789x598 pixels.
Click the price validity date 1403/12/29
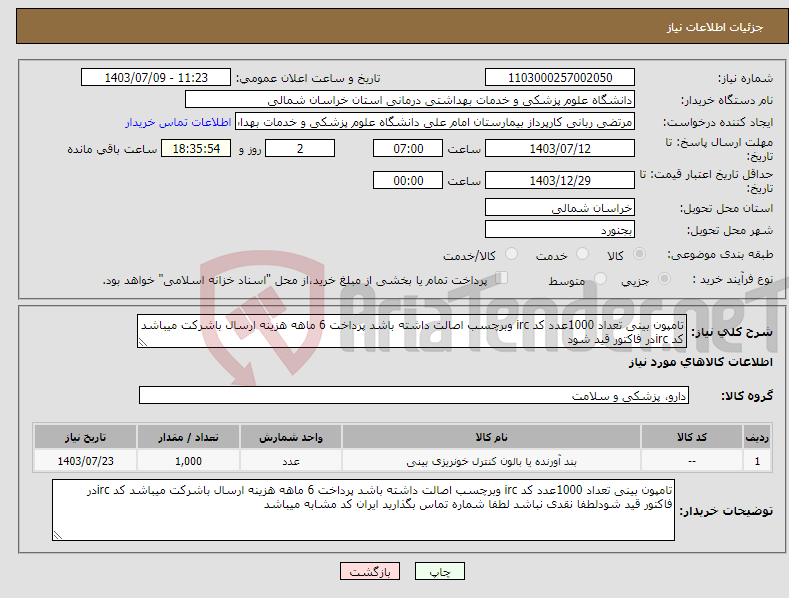click(x=560, y=180)
